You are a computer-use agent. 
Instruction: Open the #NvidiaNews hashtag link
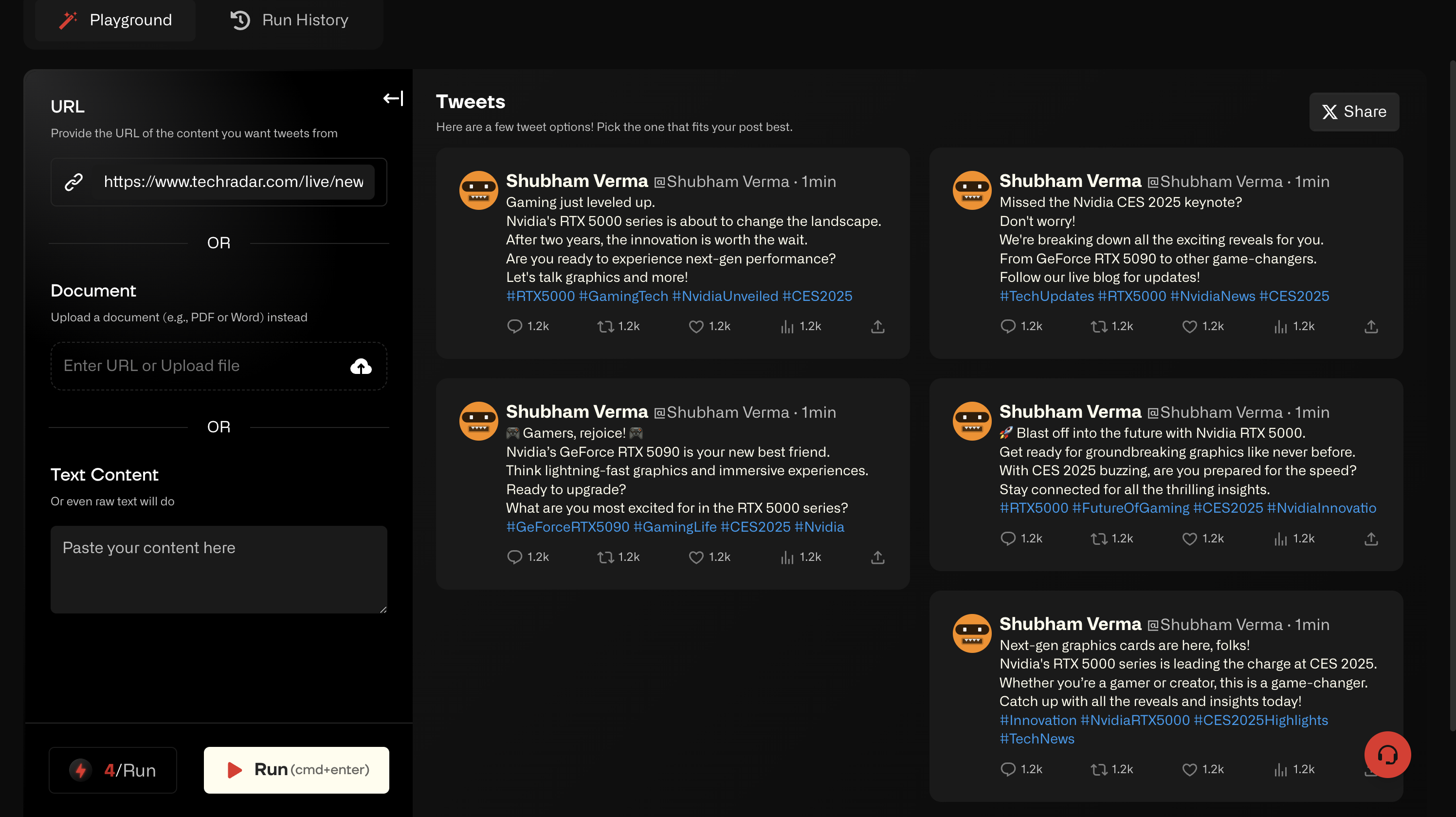(1212, 296)
